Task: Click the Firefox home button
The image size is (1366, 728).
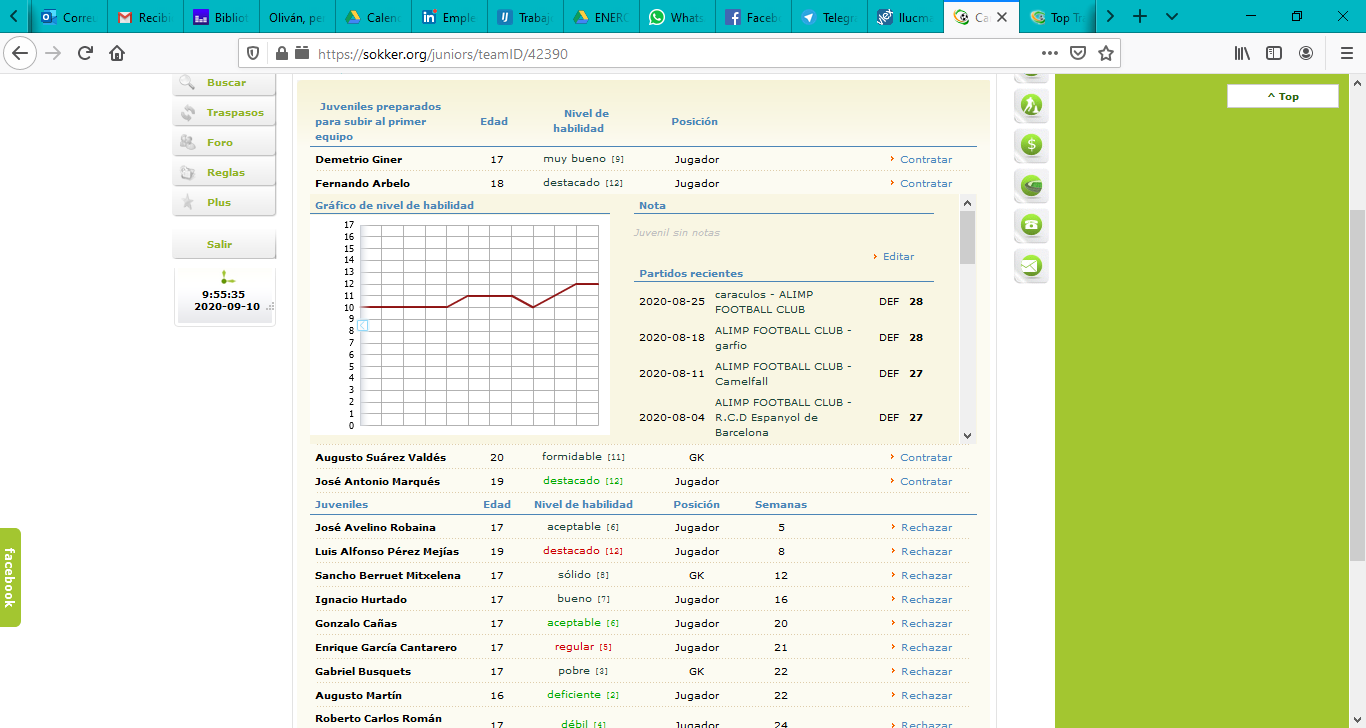Action: pos(118,53)
